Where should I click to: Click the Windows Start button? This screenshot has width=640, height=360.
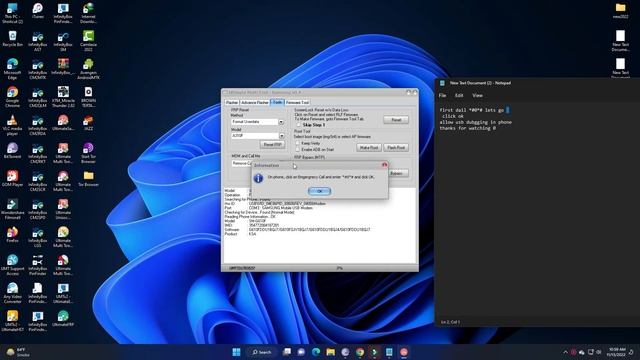pos(236,352)
